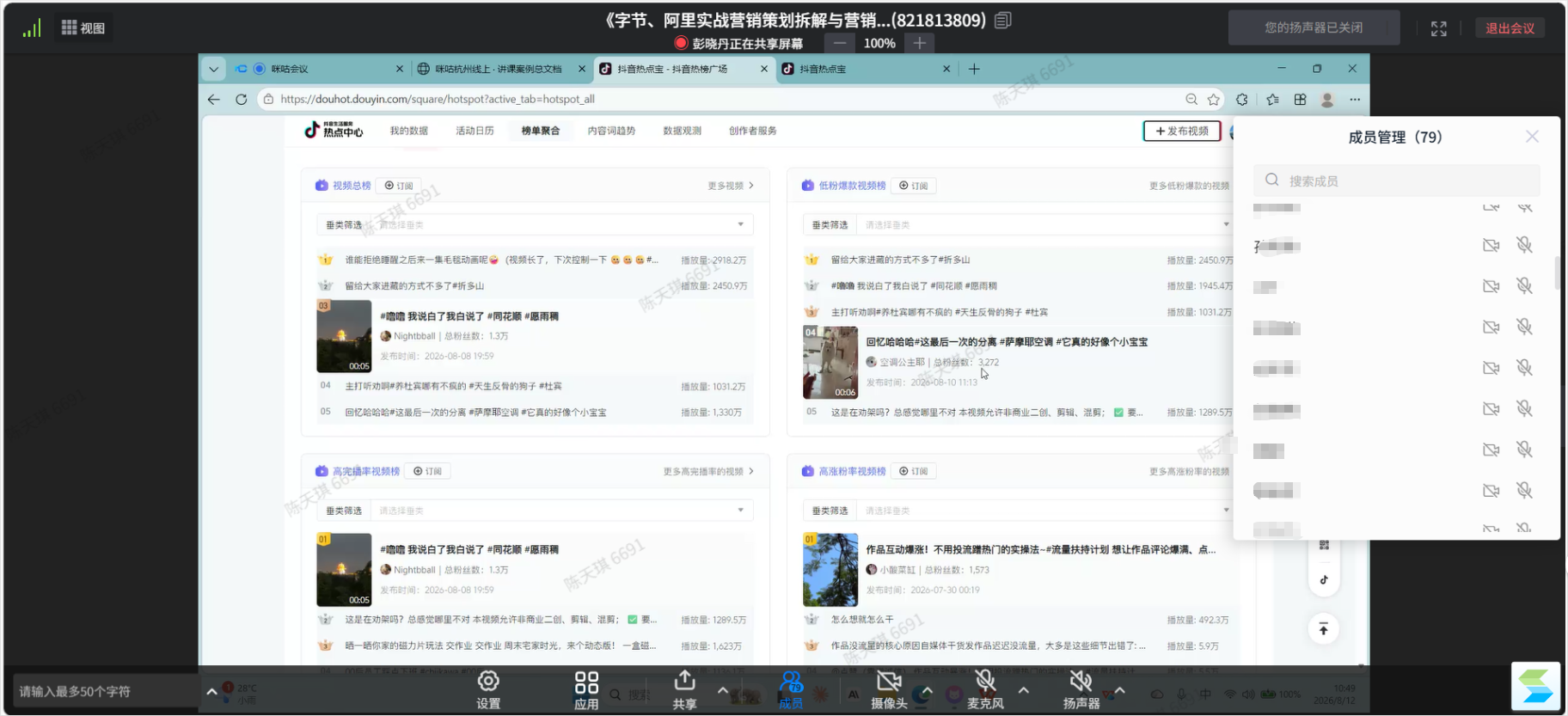Open 更多高完播率的视频 link
The image size is (1568, 716).
(x=708, y=471)
